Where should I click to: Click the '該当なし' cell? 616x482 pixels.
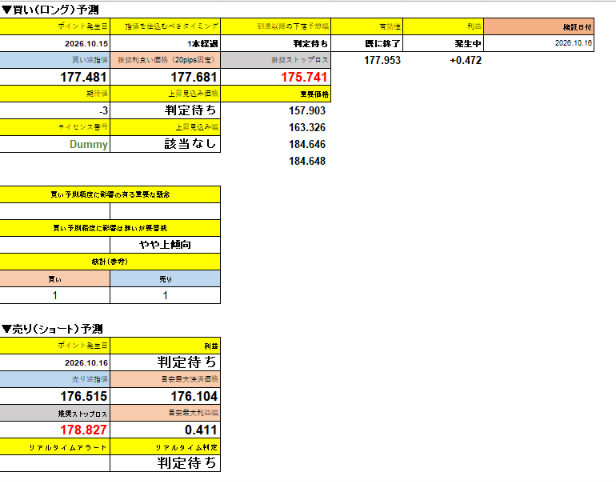pyautogui.click(x=165, y=144)
